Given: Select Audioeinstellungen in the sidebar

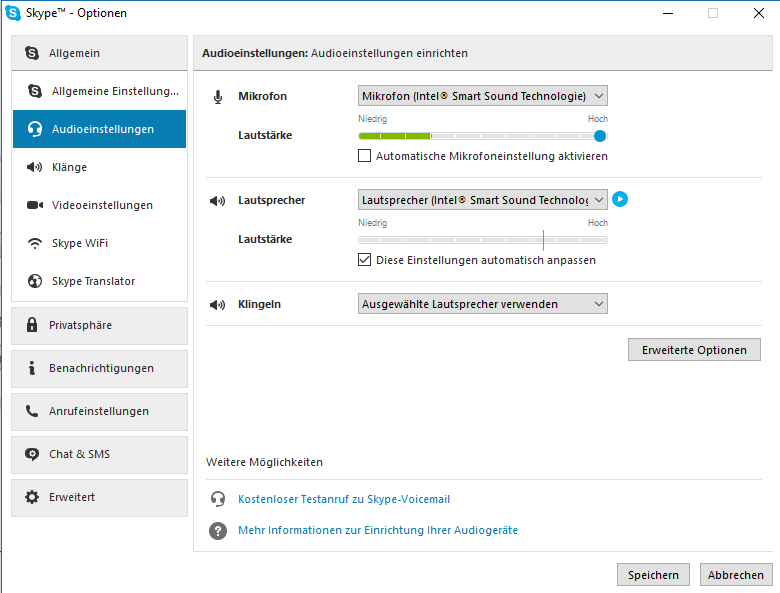Looking at the screenshot, I should coord(99,129).
